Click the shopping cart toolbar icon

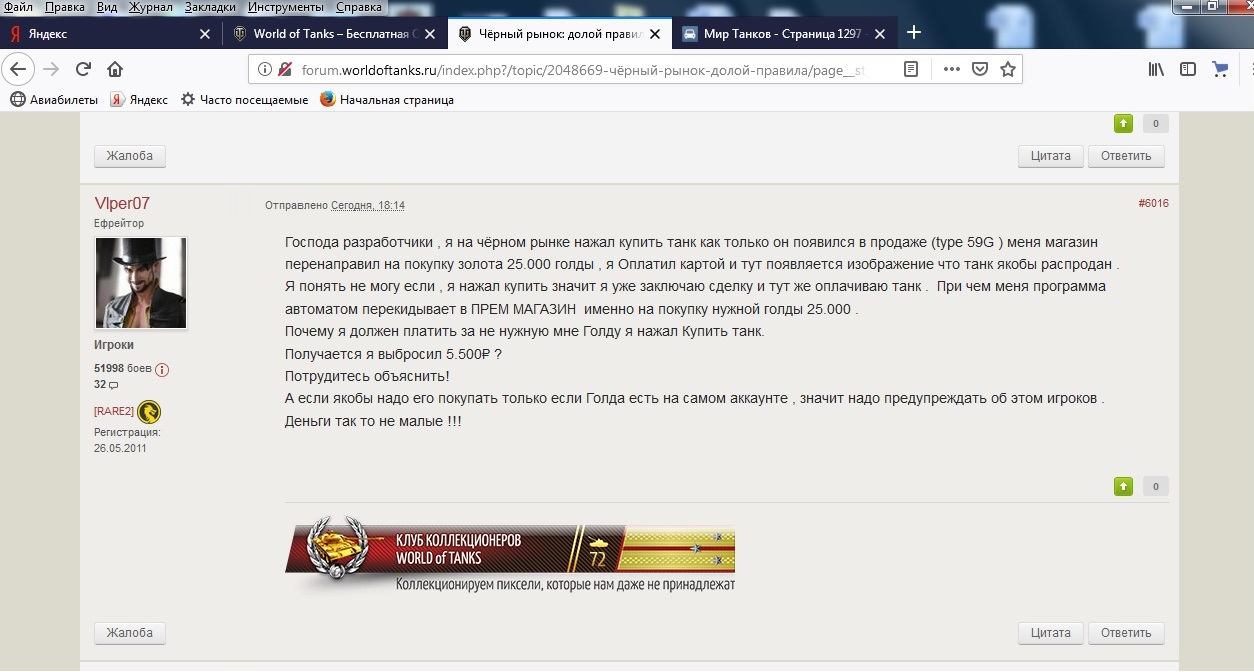coord(1220,69)
